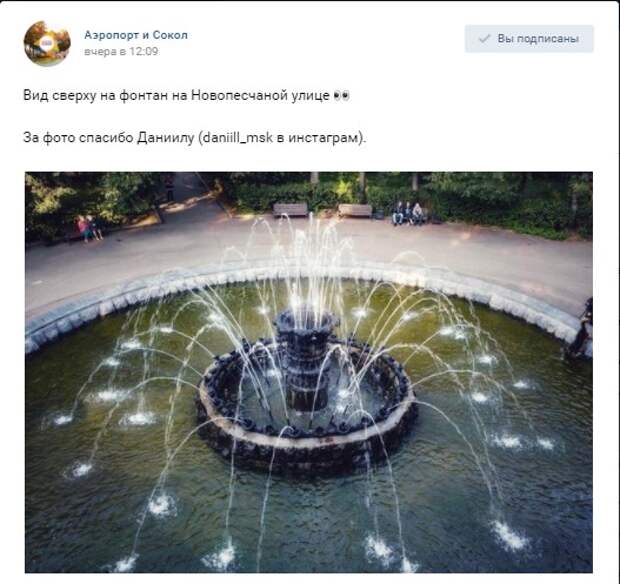This screenshot has height=584, width=620.
Task: Open the Аэропорт и Сокол community link
Action: [136, 35]
